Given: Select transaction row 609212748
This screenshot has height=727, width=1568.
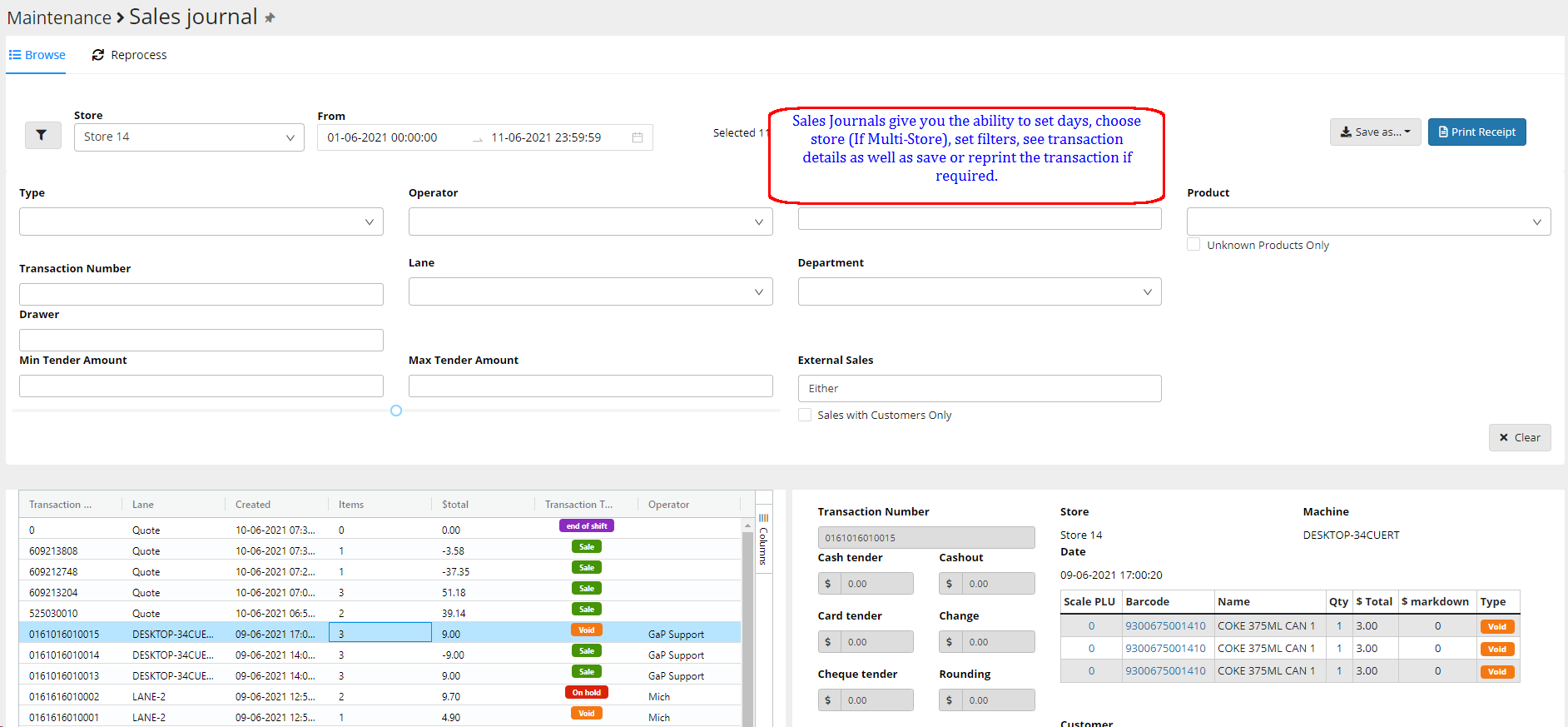Looking at the screenshot, I should tap(380, 571).
